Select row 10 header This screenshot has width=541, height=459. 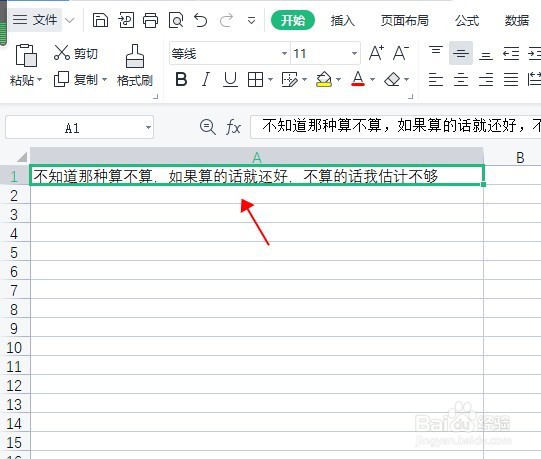click(14, 347)
